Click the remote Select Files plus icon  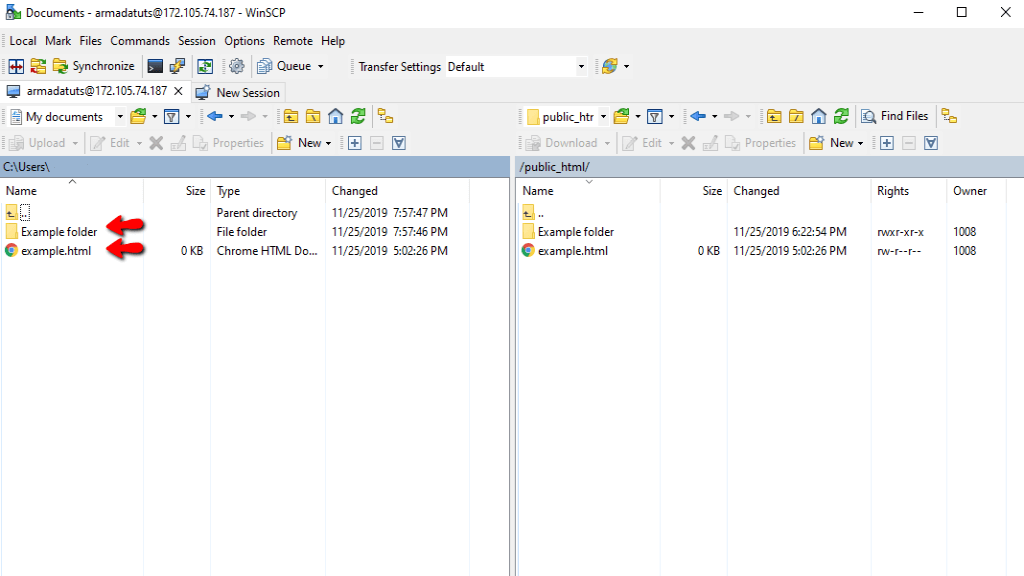click(x=887, y=143)
